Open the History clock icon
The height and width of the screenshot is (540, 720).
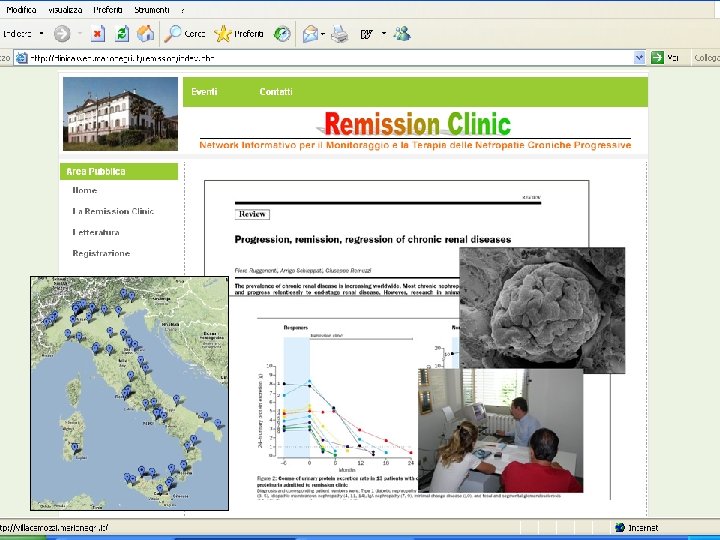click(282, 34)
